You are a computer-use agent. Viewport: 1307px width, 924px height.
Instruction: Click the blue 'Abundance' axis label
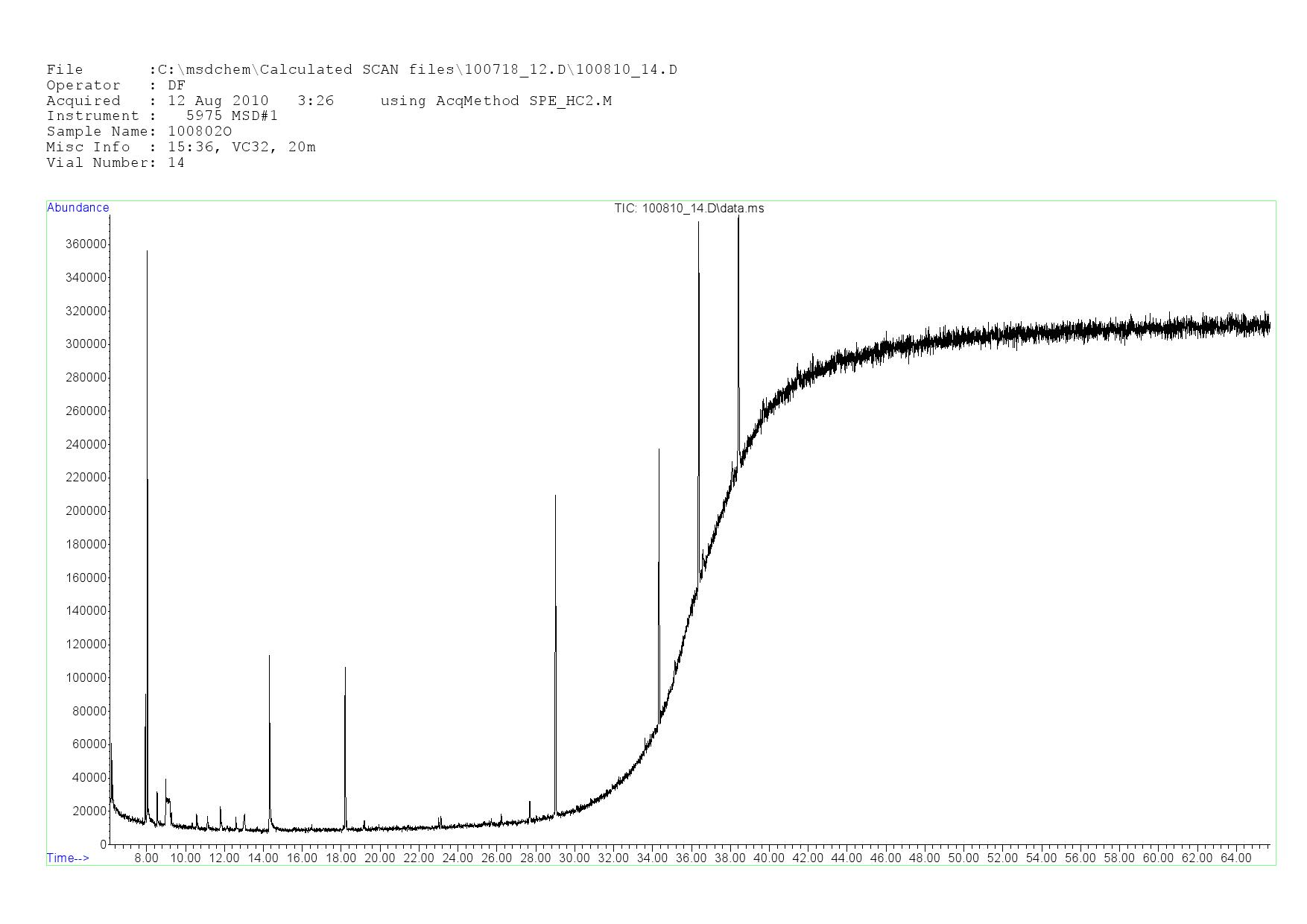(x=77, y=208)
